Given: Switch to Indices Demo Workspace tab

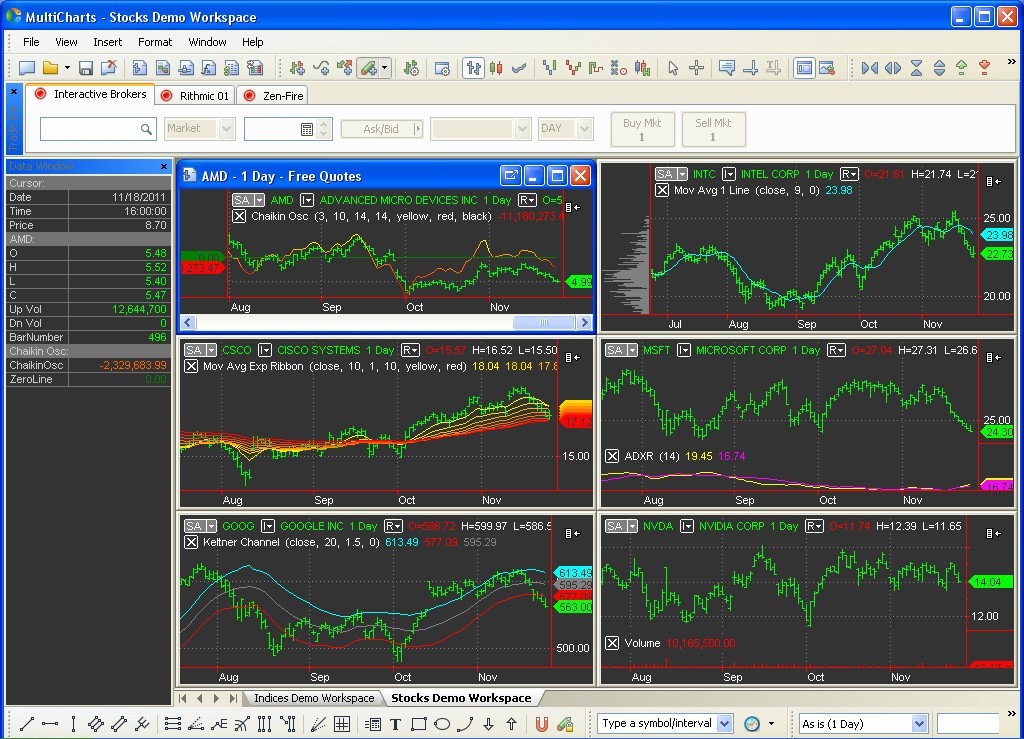Looking at the screenshot, I should pyautogui.click(x=314, y=698).
